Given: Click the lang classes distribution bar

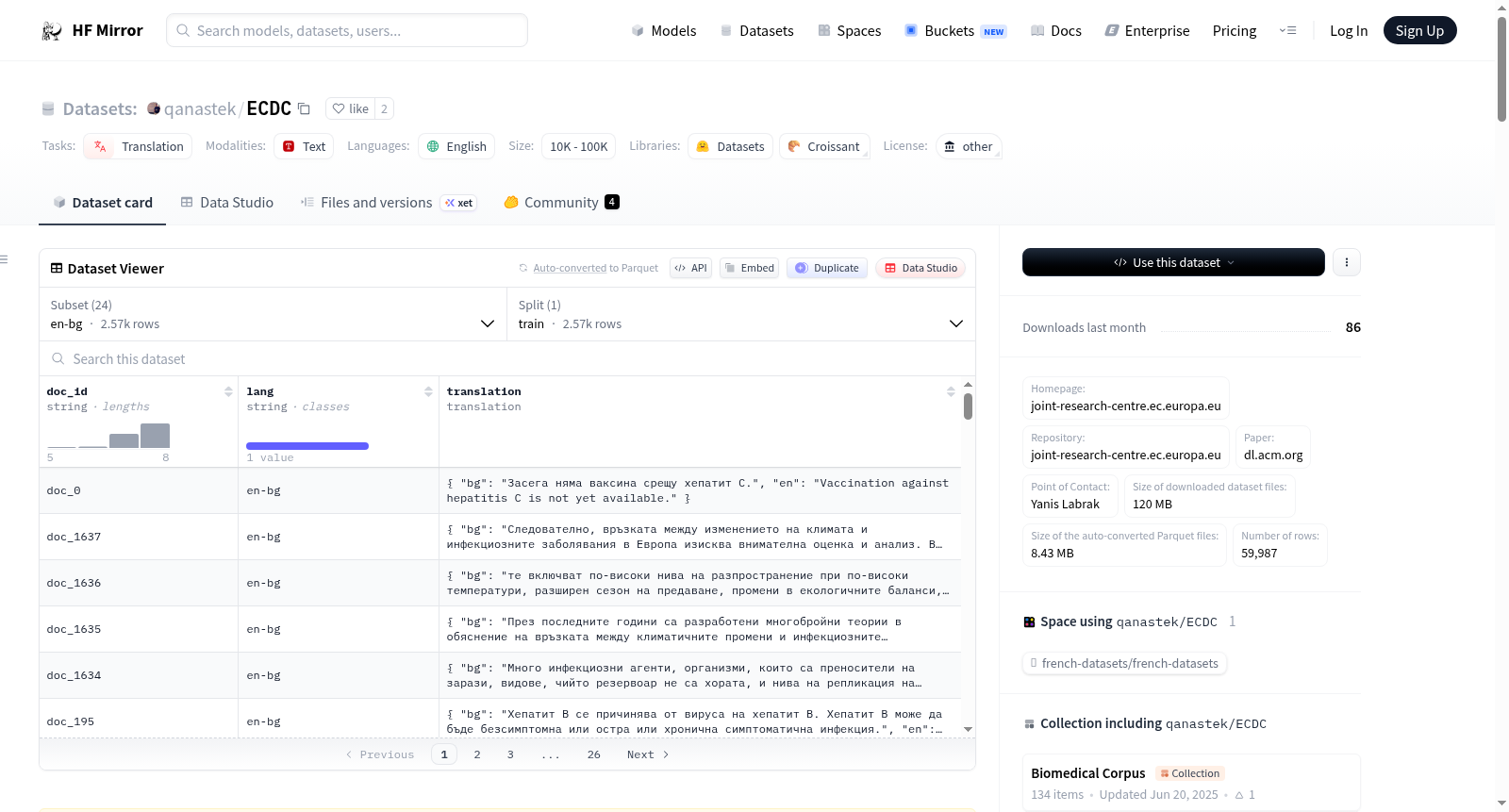Looking at the screenshot, I should pos(307,446).
